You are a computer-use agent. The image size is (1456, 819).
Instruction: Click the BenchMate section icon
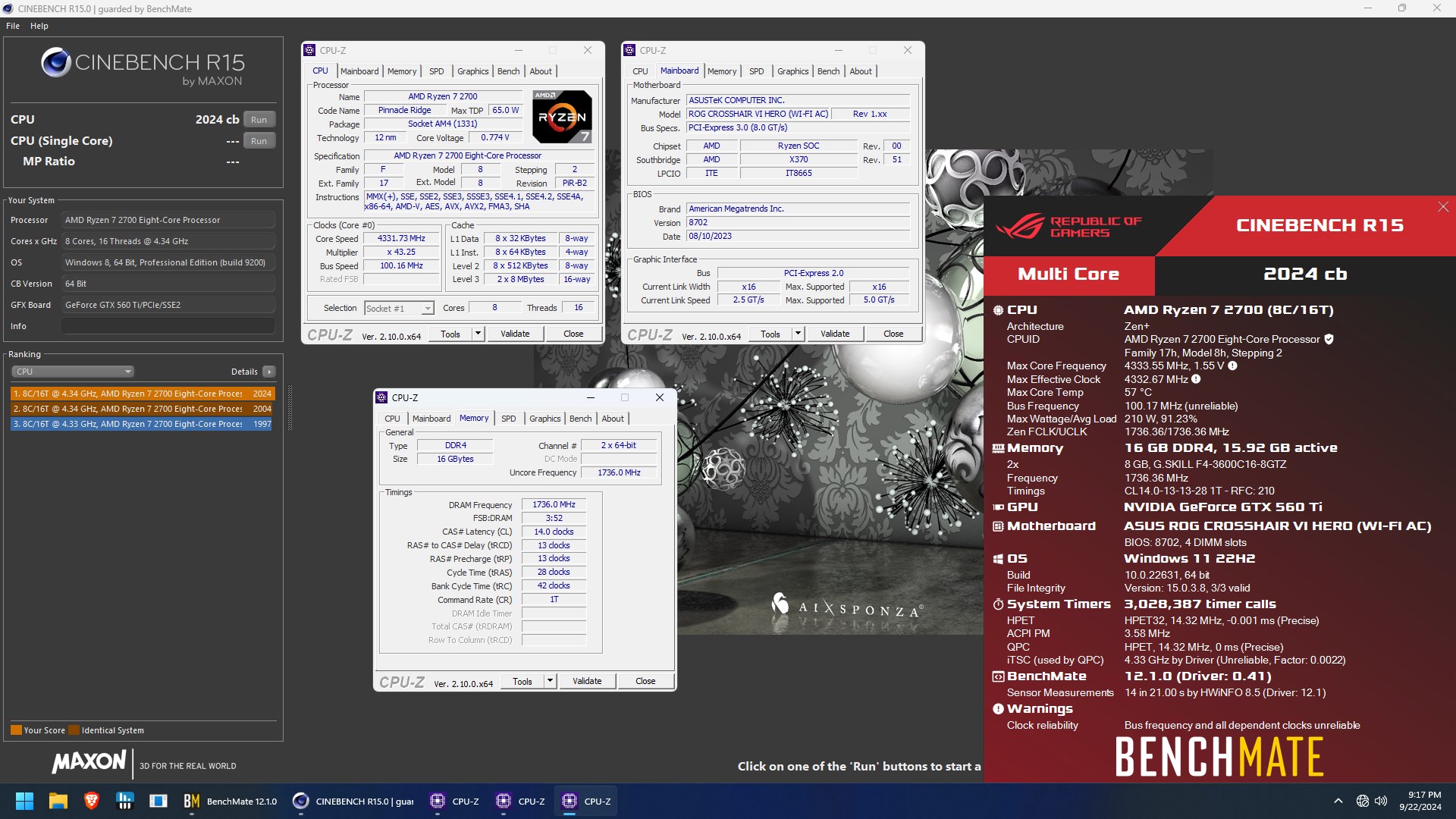[x=998, y=676]
